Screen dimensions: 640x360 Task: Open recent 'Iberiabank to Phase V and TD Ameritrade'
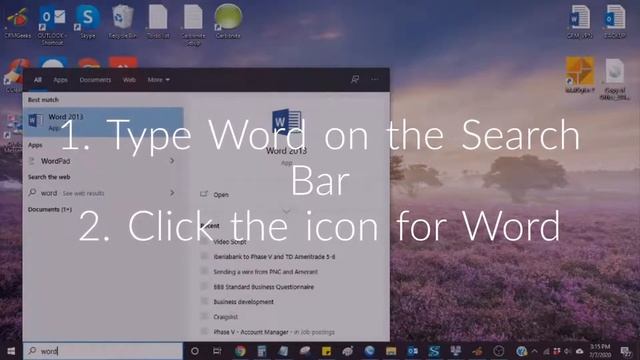(x=274, y=257)
